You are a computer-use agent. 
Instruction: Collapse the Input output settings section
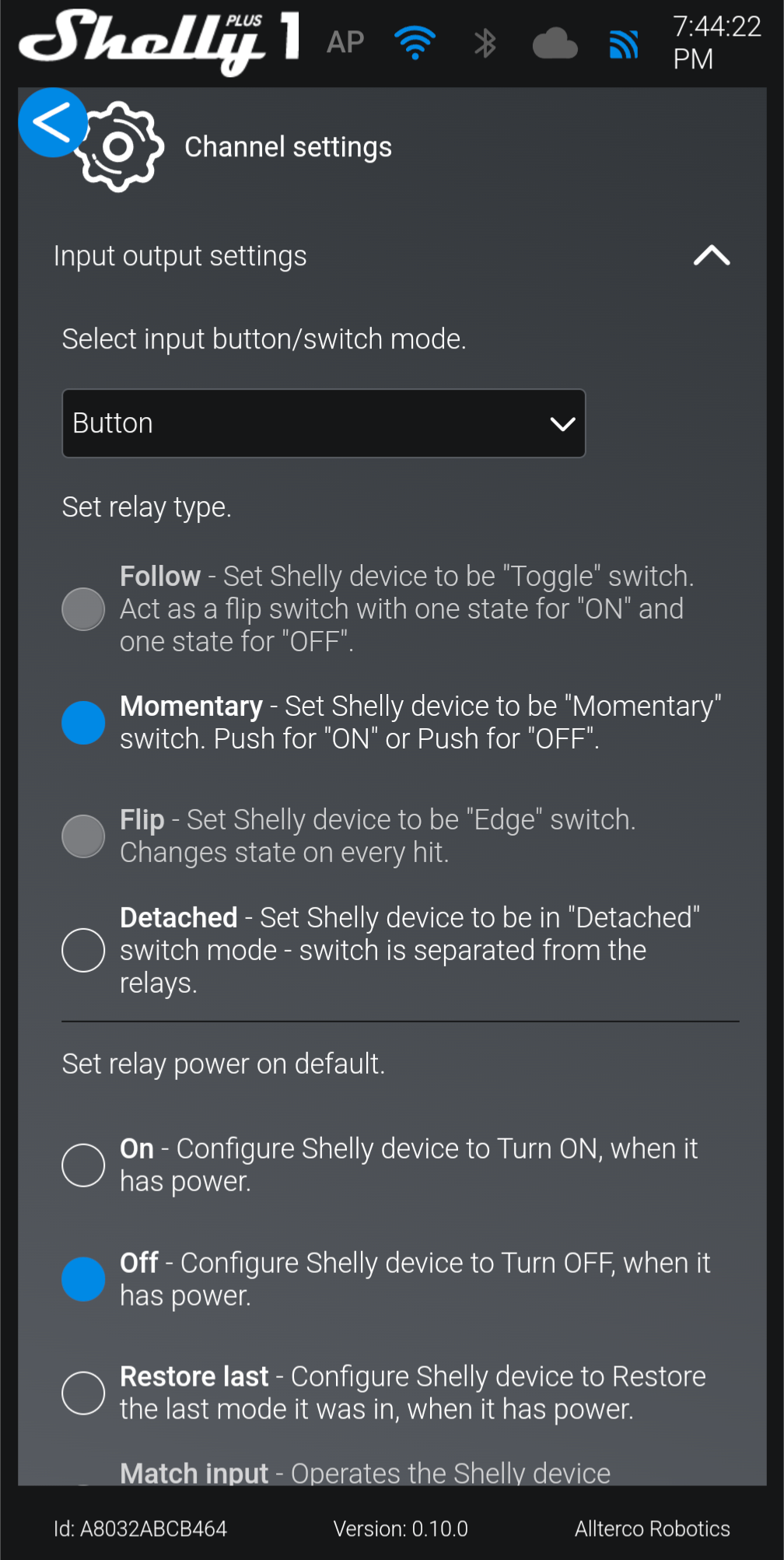point(711,255)
